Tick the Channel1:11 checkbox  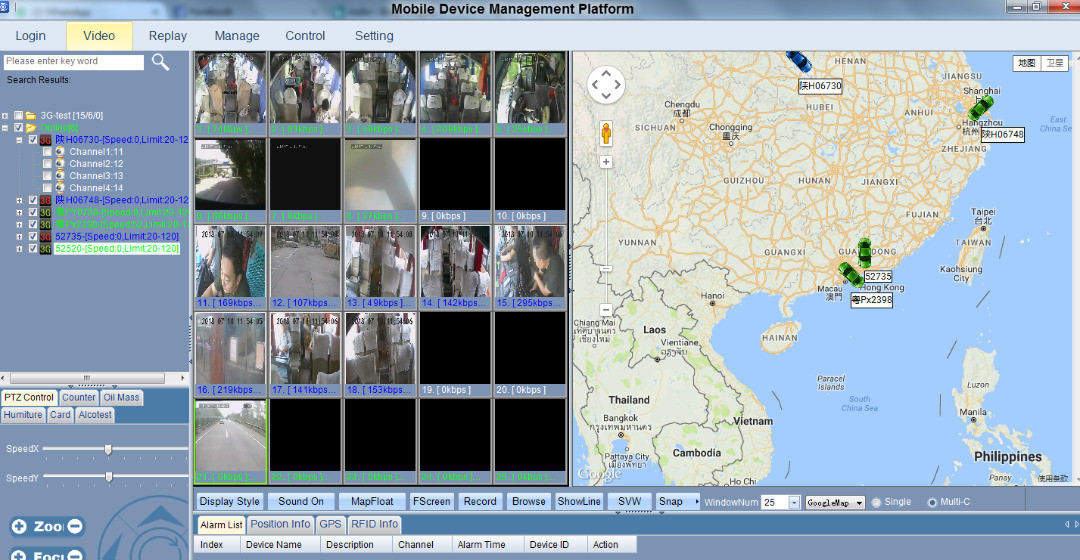(x=47, y=151)
